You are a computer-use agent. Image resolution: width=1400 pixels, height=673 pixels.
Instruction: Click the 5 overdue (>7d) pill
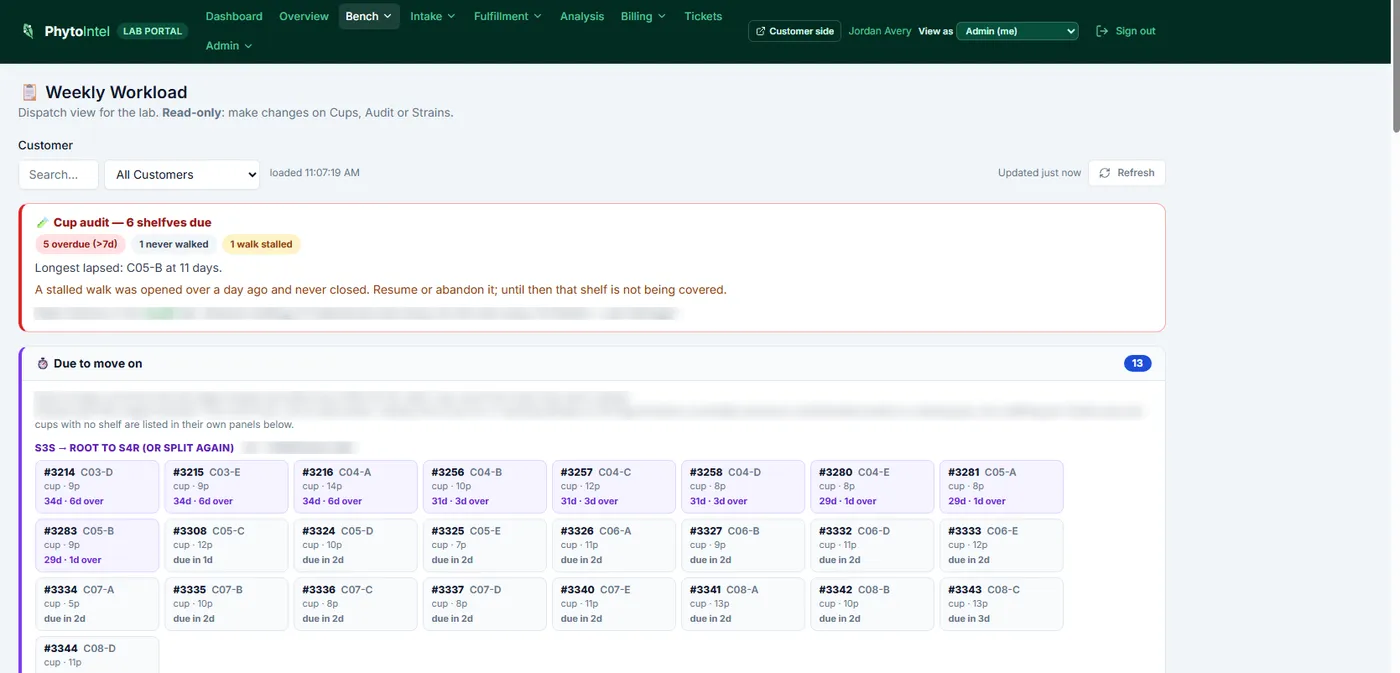pyautogui.click(x=80, y=244)
